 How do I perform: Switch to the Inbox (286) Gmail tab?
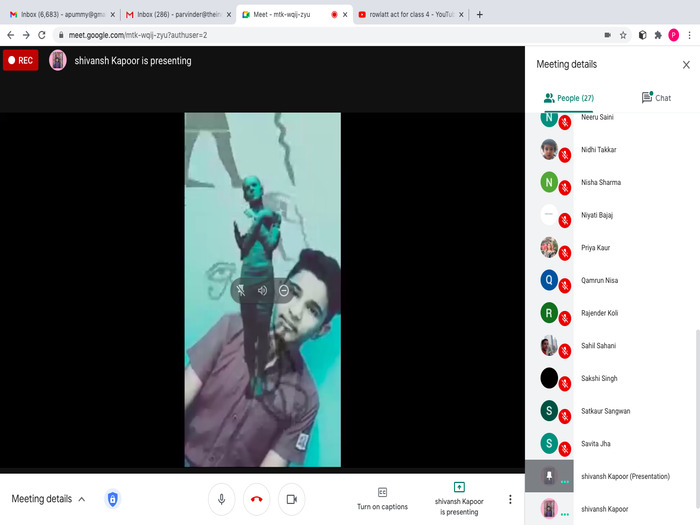click(178, 14)
